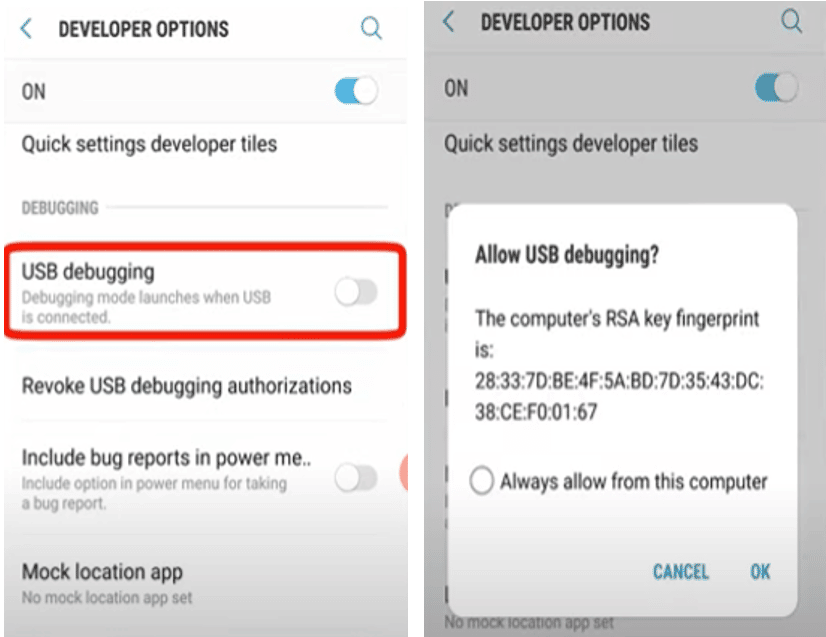Click CANCEL in Allow USB debugging dialog
This screenshot has width=826, height=637.
(x=681, y=572)
